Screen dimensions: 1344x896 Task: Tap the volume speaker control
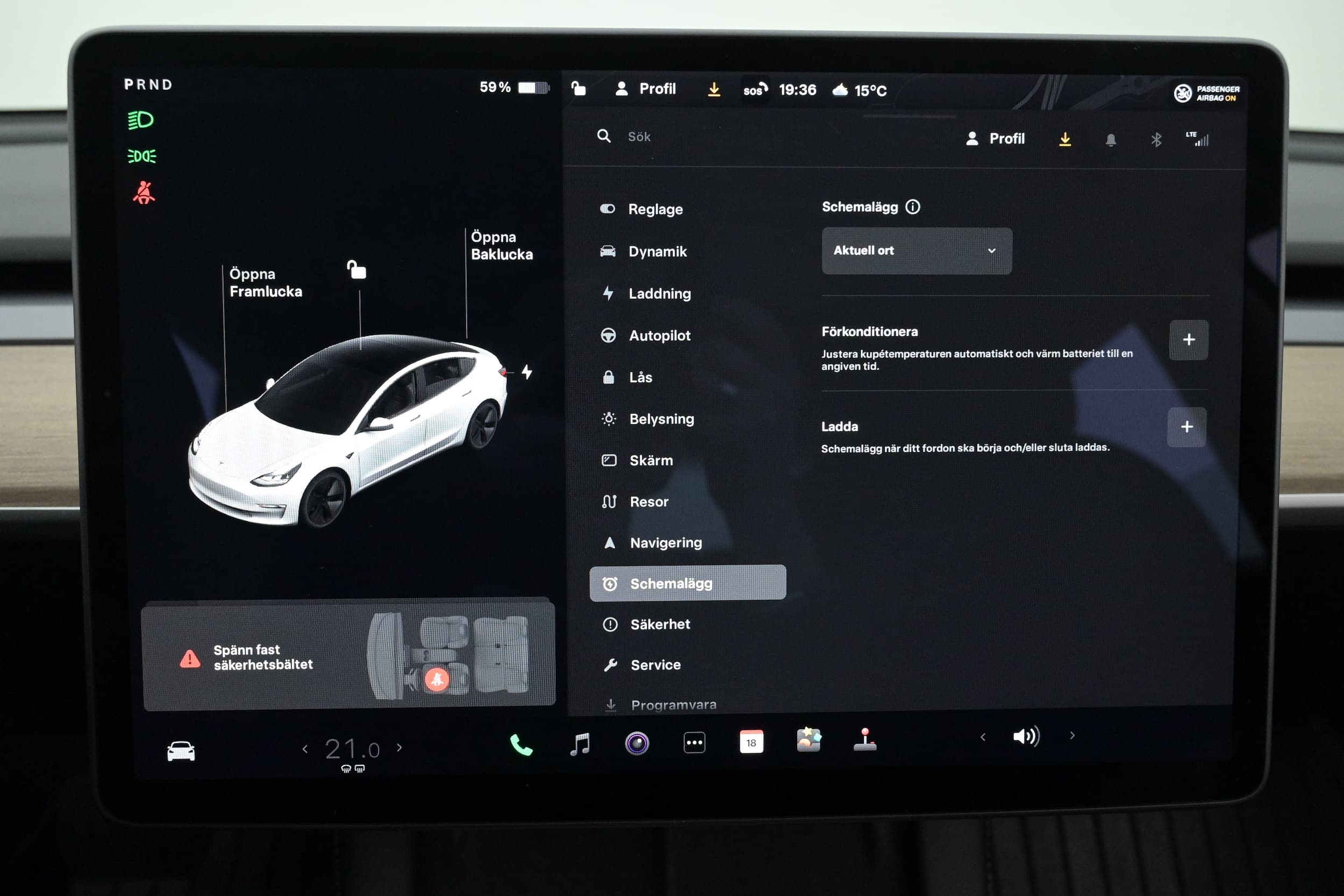point(1026,736)
